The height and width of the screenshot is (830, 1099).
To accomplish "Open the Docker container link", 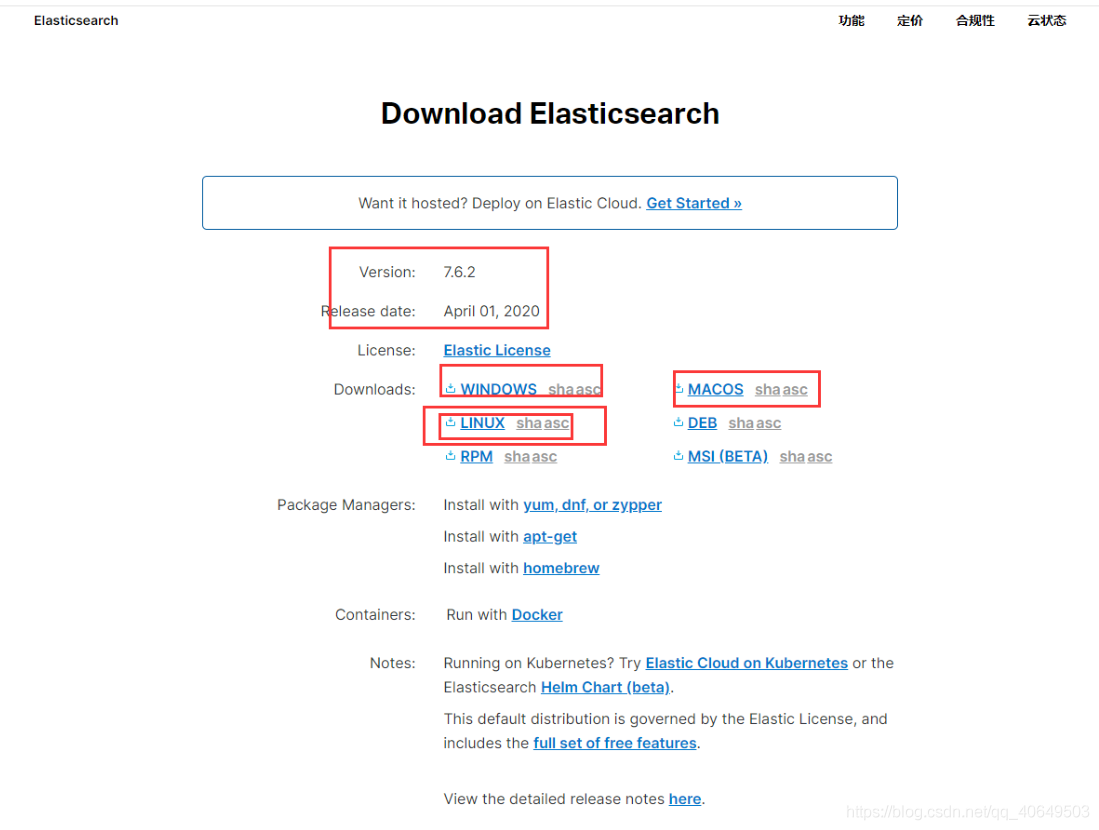I will pyautogui.click(x=537, y=615).
